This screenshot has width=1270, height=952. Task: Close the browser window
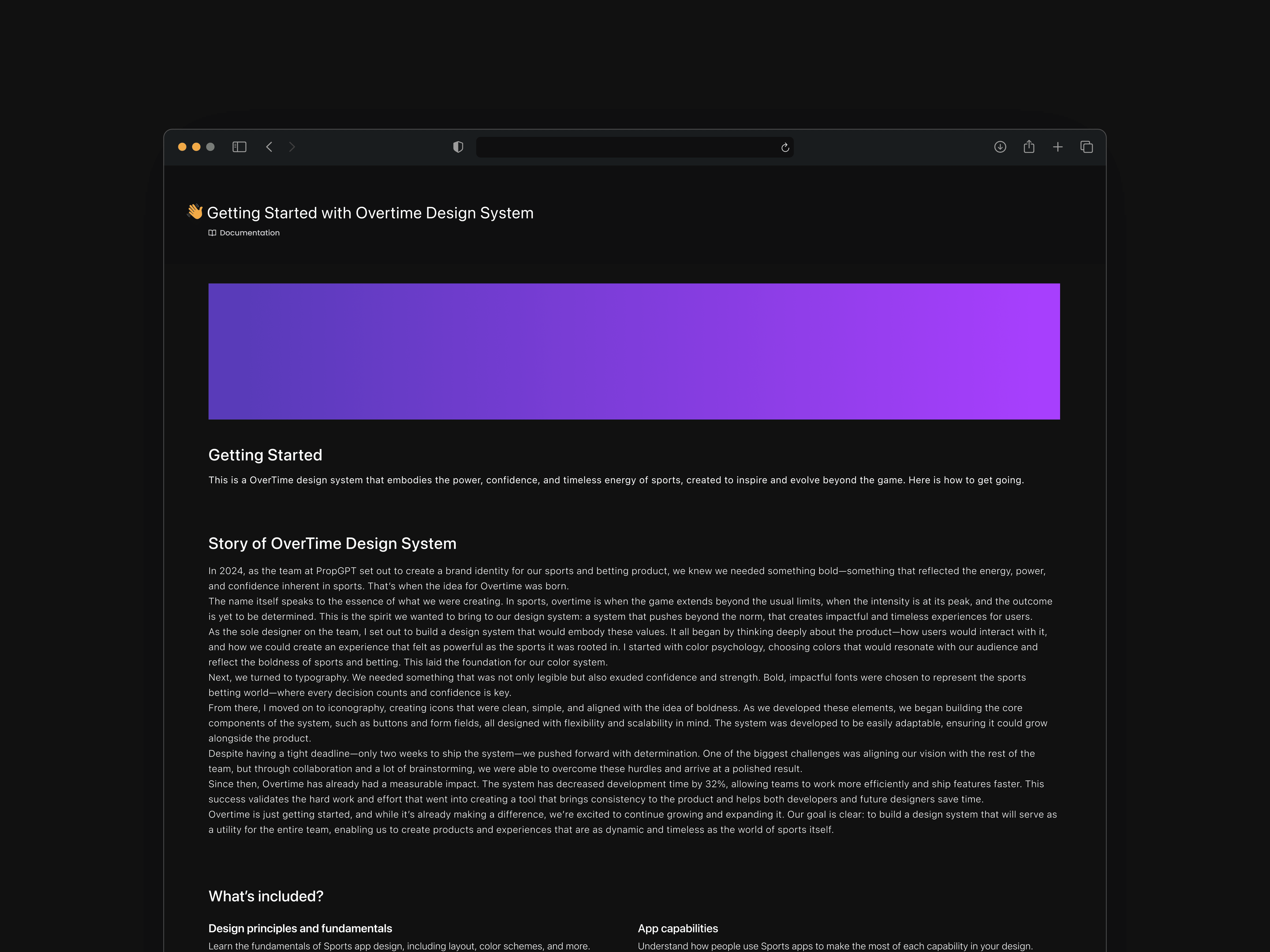182,147
